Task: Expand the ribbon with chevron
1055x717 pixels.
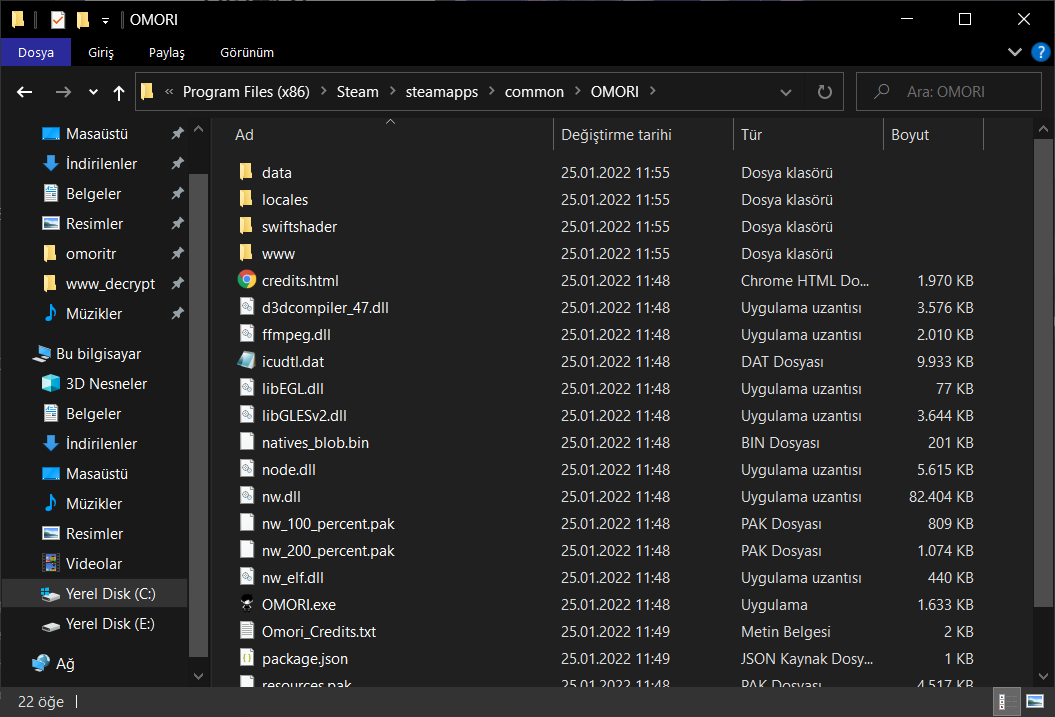Action: pyautogui.click(x=1015, y=52)
